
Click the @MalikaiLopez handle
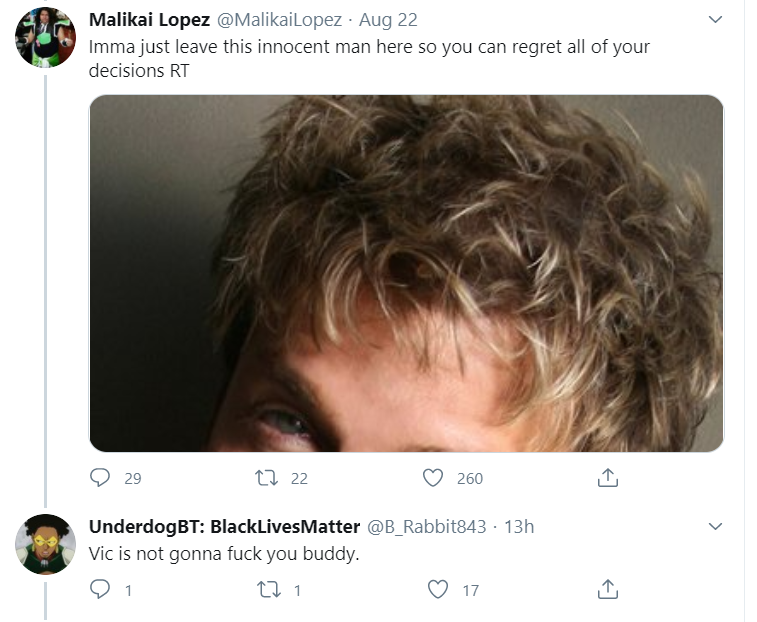(x=279, y=20)
